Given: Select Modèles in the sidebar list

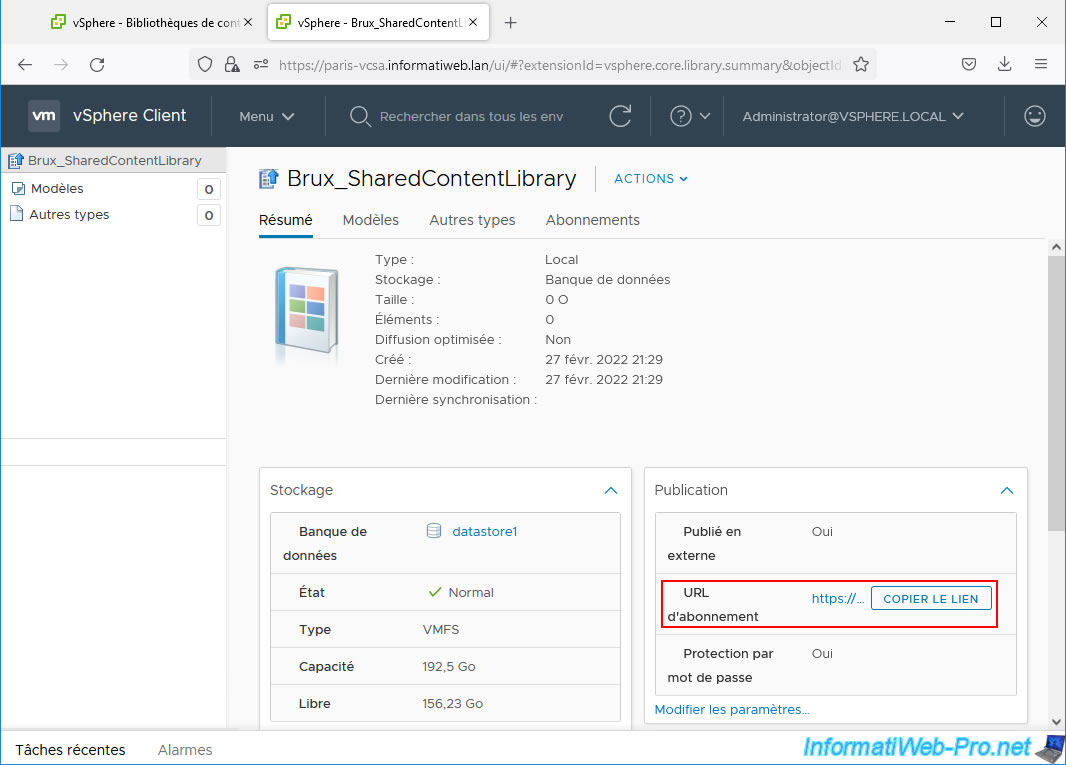Looking at the screenshot, I should click(57, 188).
